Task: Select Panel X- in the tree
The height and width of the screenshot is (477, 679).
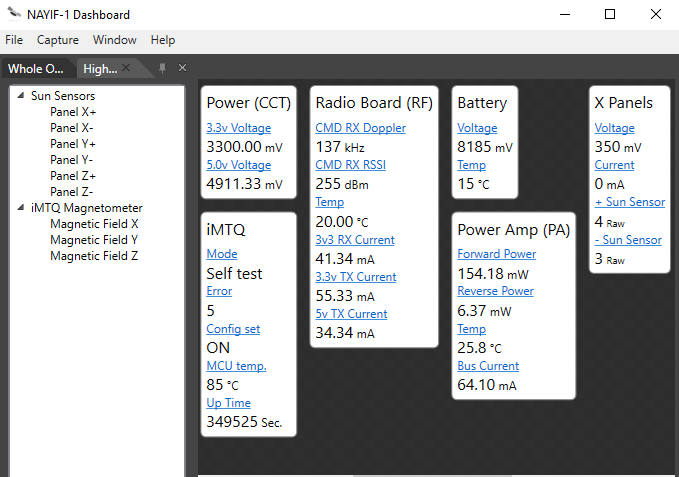Action: [72, 128]
